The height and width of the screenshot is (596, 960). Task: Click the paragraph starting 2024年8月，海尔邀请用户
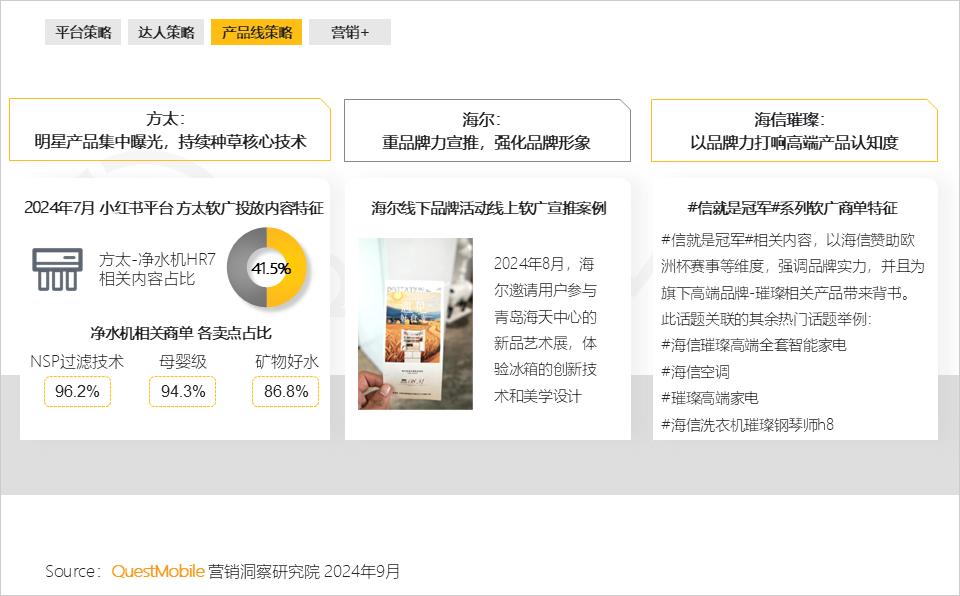(545, 330)
